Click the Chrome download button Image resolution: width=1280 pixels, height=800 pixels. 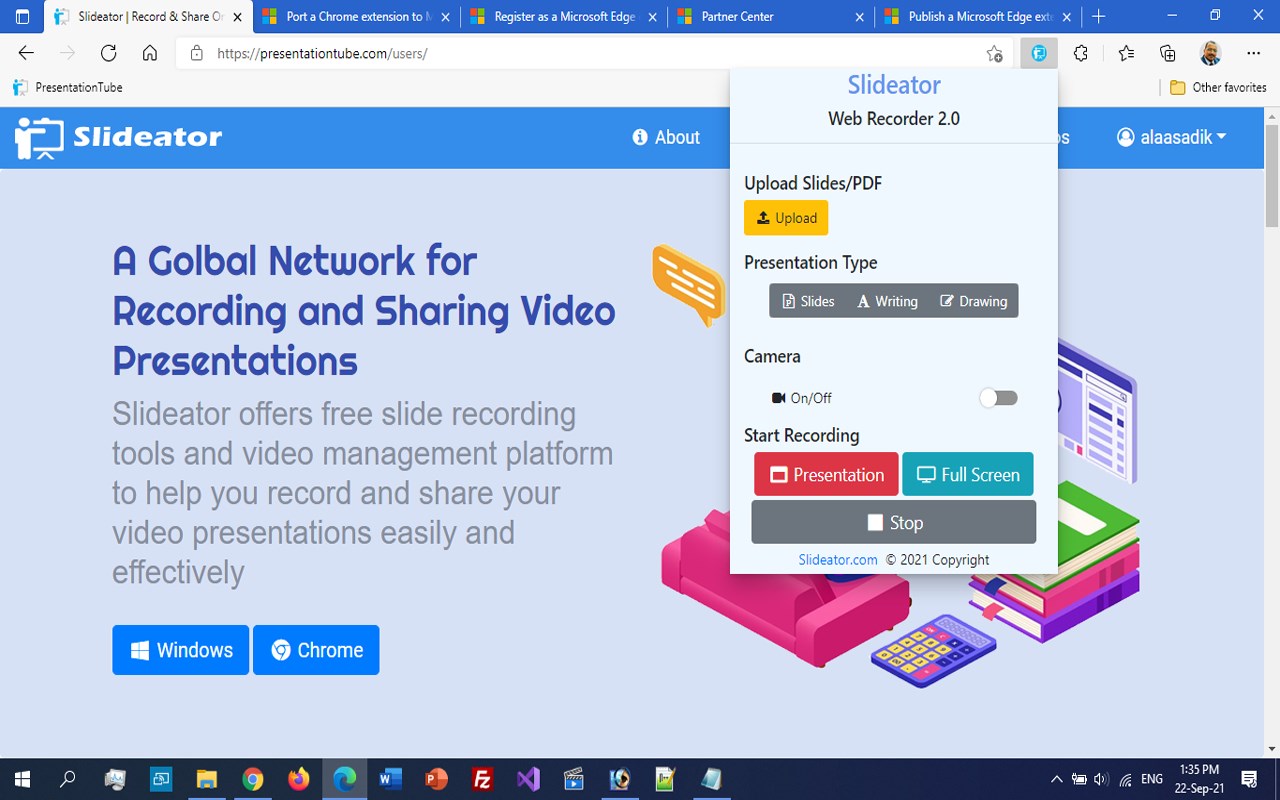[x=316, y=650]
